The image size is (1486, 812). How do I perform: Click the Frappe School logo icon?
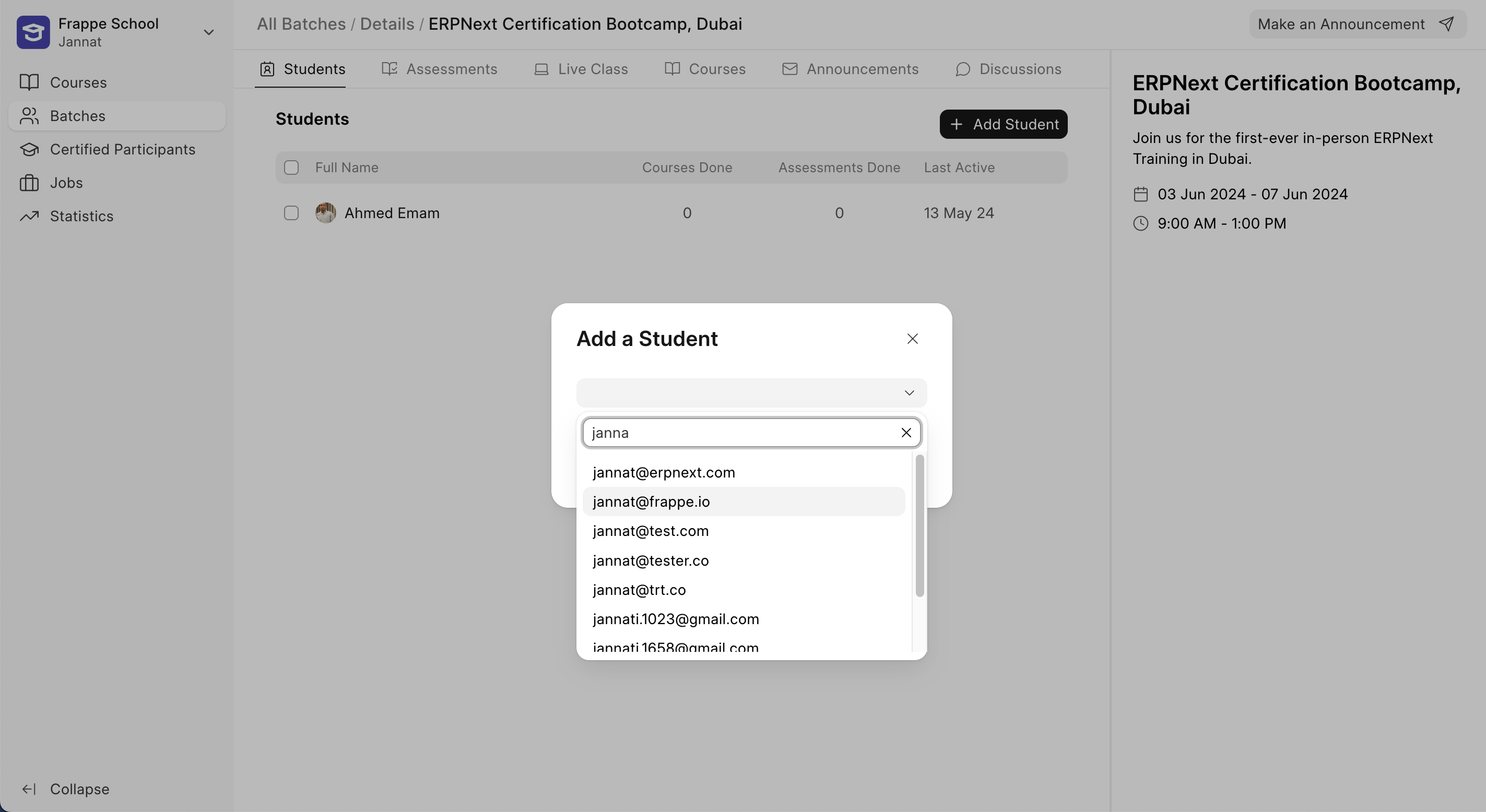(33, 32)
